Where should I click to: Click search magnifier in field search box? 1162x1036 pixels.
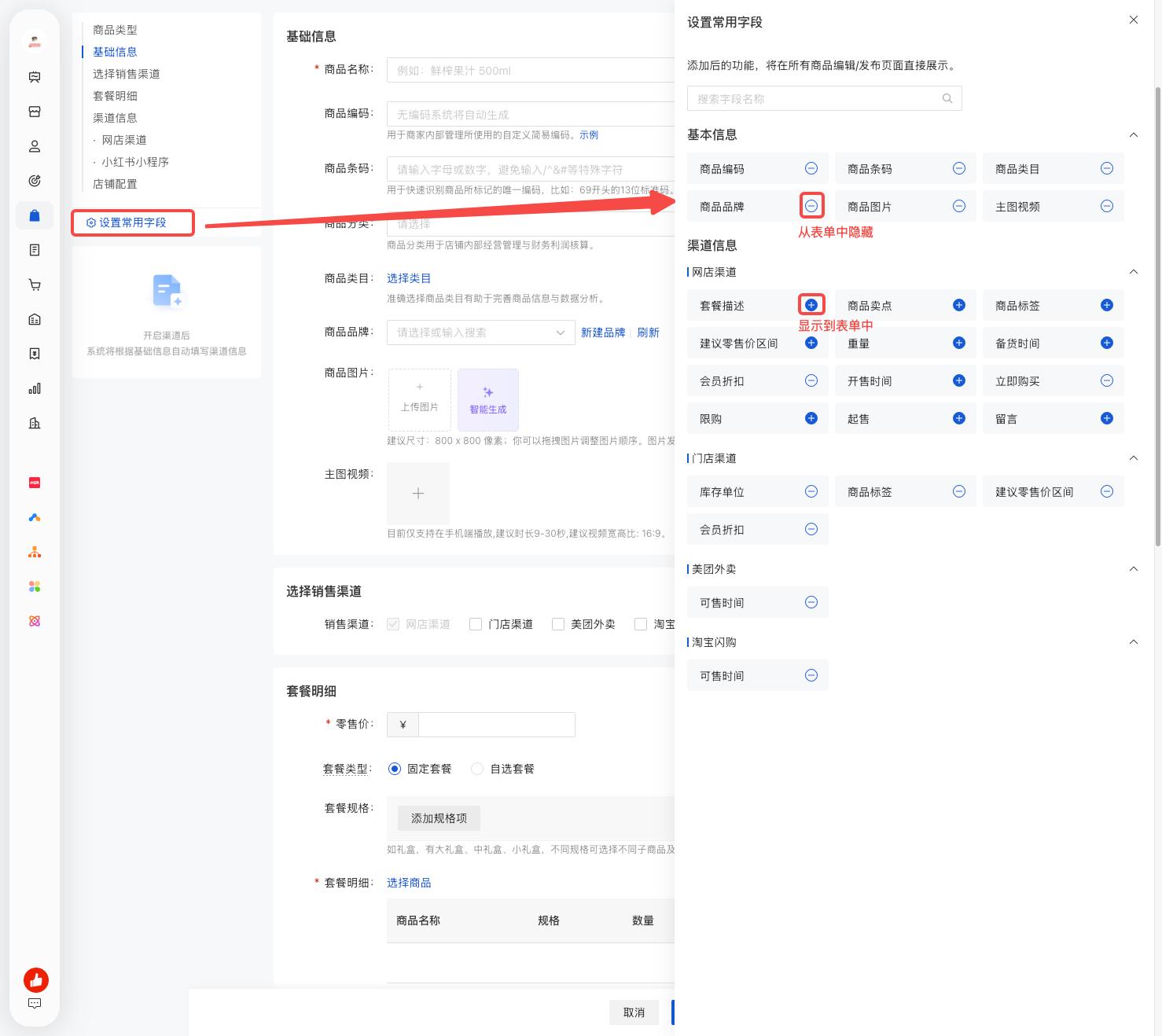pyautogui.click(x=947, y=98)
